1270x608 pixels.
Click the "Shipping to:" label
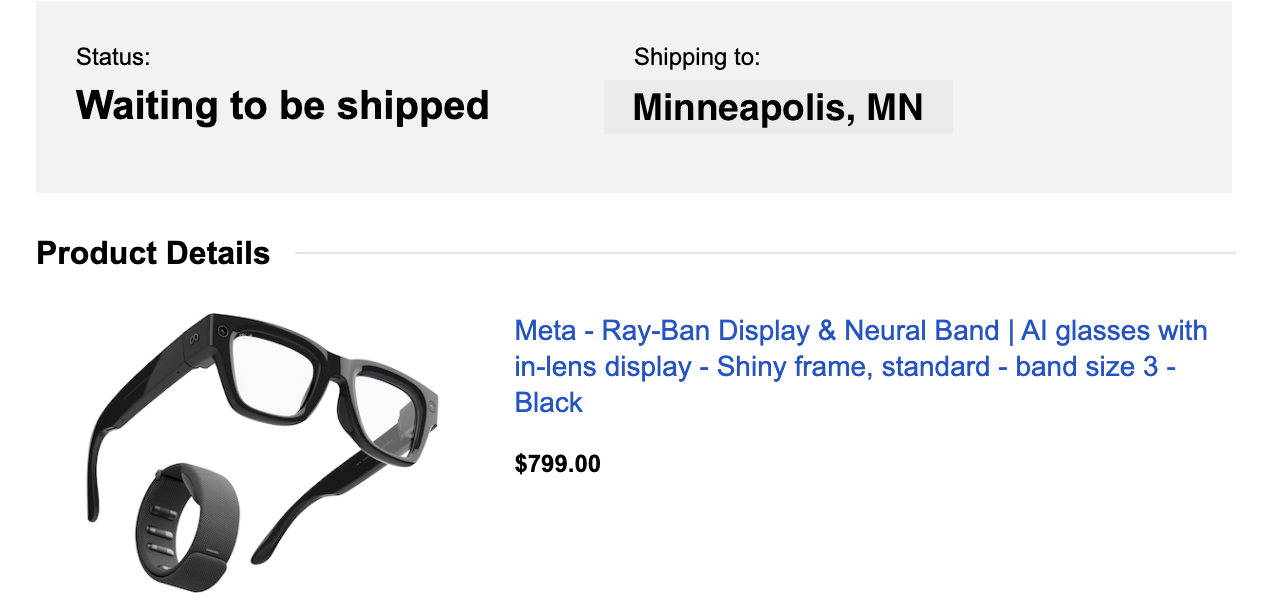pyautogui.click(x=697, y=57)
